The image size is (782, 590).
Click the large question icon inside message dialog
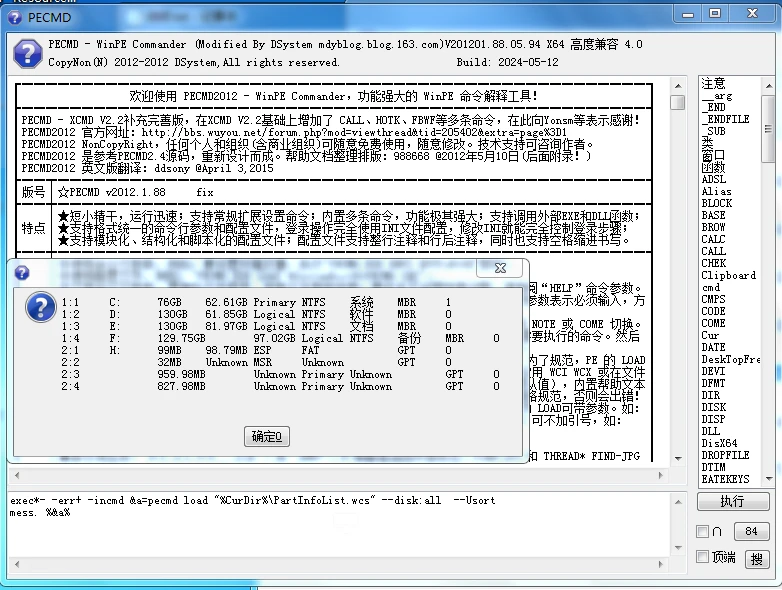pyautogui.click(x=40, y=307)
